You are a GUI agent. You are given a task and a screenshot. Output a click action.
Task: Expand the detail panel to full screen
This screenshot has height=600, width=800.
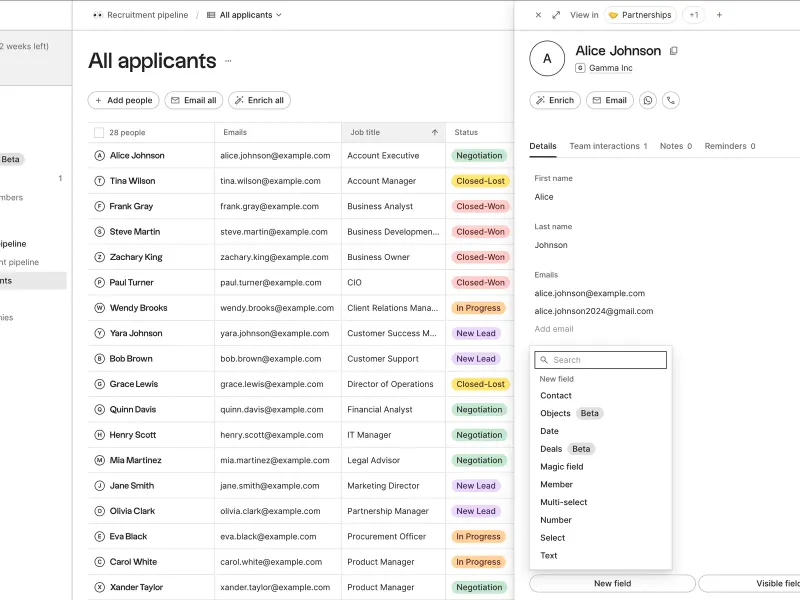pyautogui.click(x=556, y=15)
